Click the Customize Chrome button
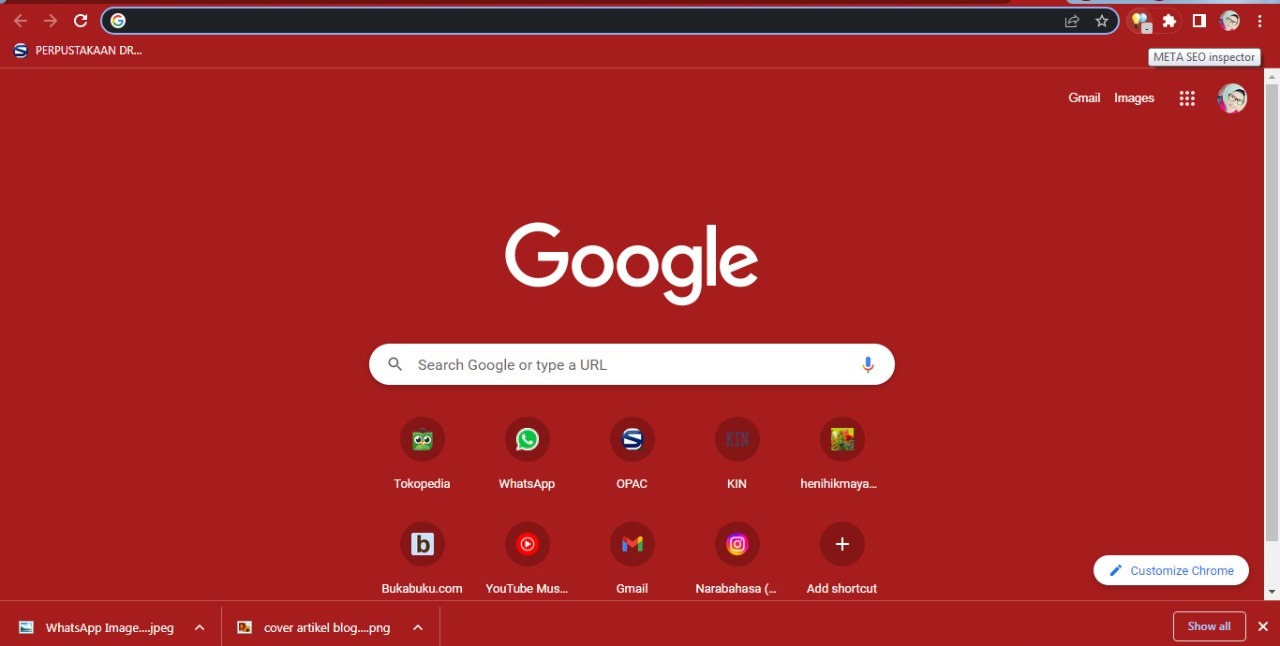1280x646 pixels. point(1171,571)
